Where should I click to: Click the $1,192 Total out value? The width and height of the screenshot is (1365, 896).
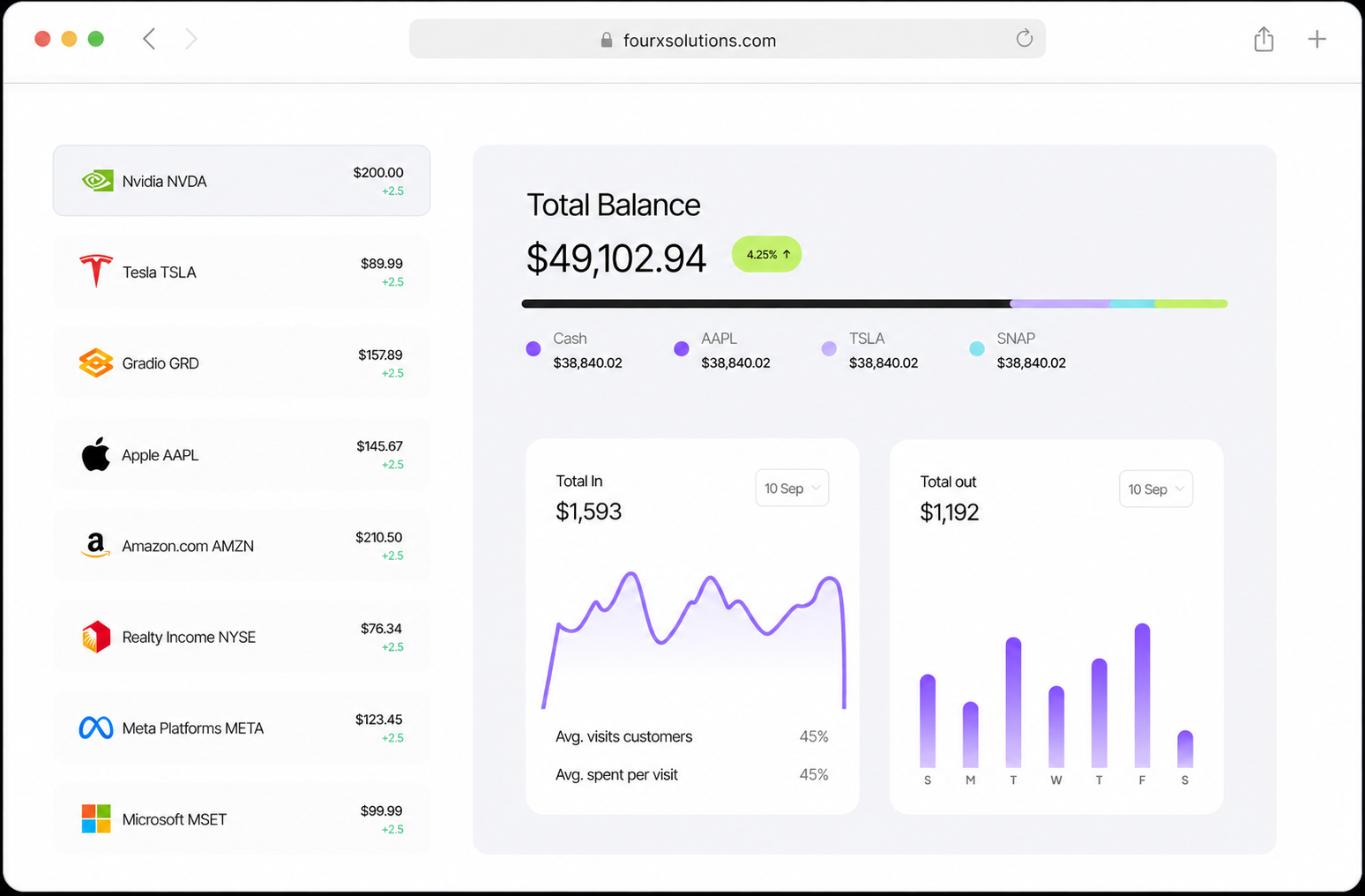pos(950,512)
